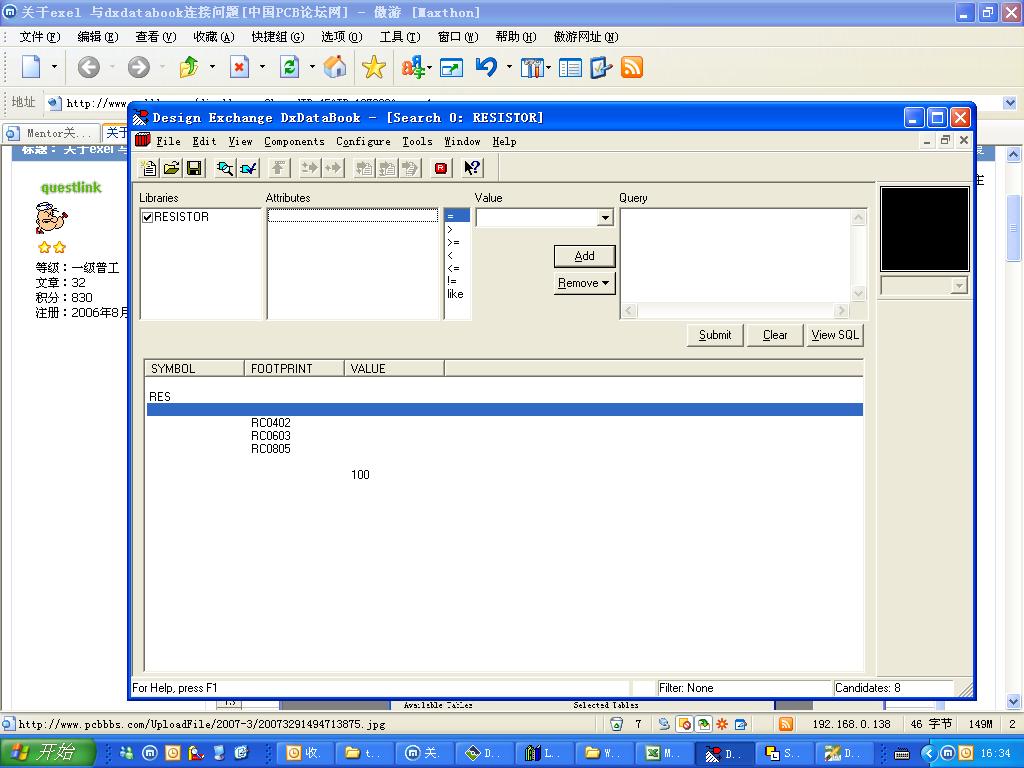
Task: Click the blue Undo arrow icon in browser
Action: [487, 67]
